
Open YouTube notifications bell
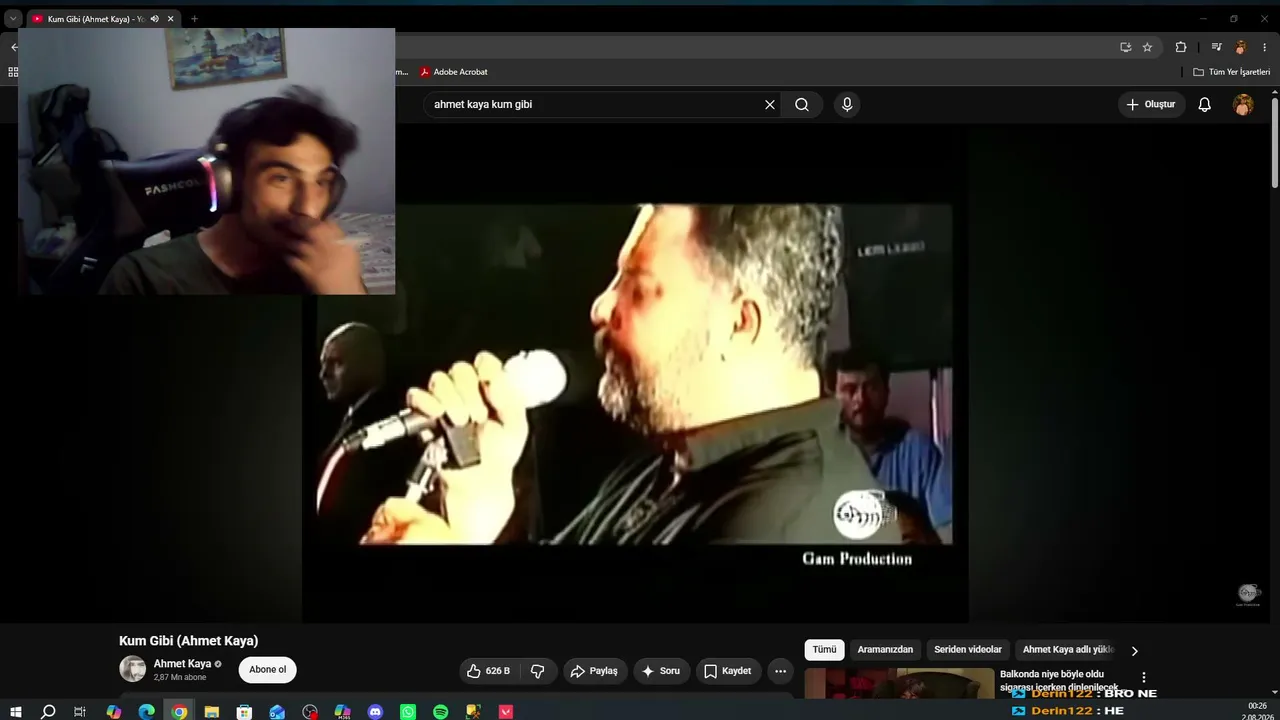1205,104
